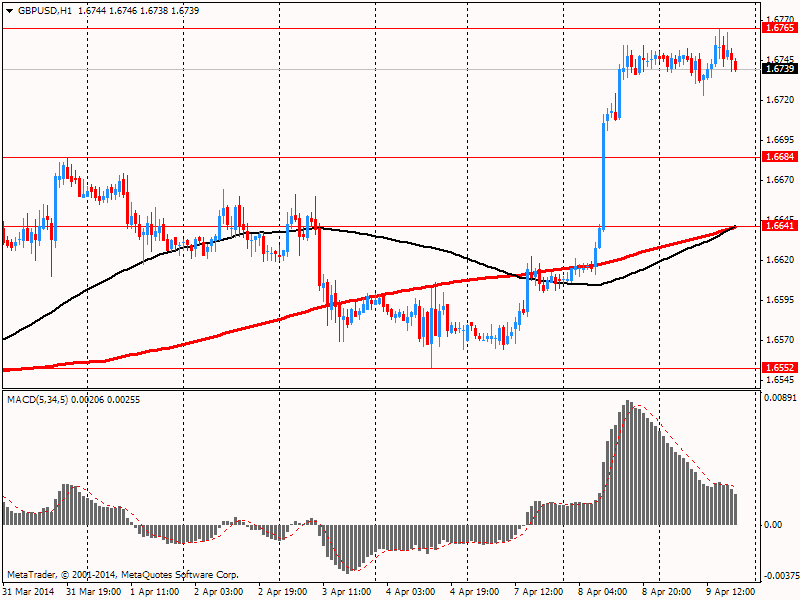Click the 9 Apr 12:00 time label
Image resolution: width=800 pixels, height=600 pixels.
731,592
